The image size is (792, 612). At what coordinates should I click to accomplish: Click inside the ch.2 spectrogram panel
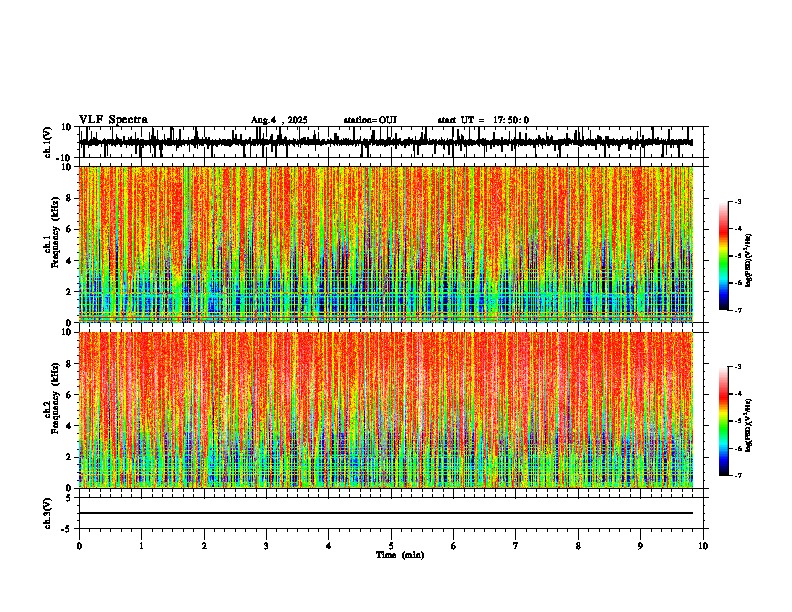click(x=386, y=410)
